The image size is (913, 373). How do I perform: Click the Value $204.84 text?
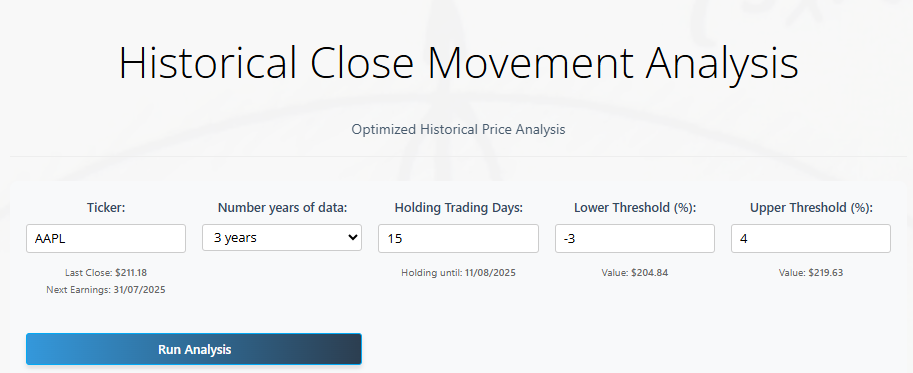635,272
